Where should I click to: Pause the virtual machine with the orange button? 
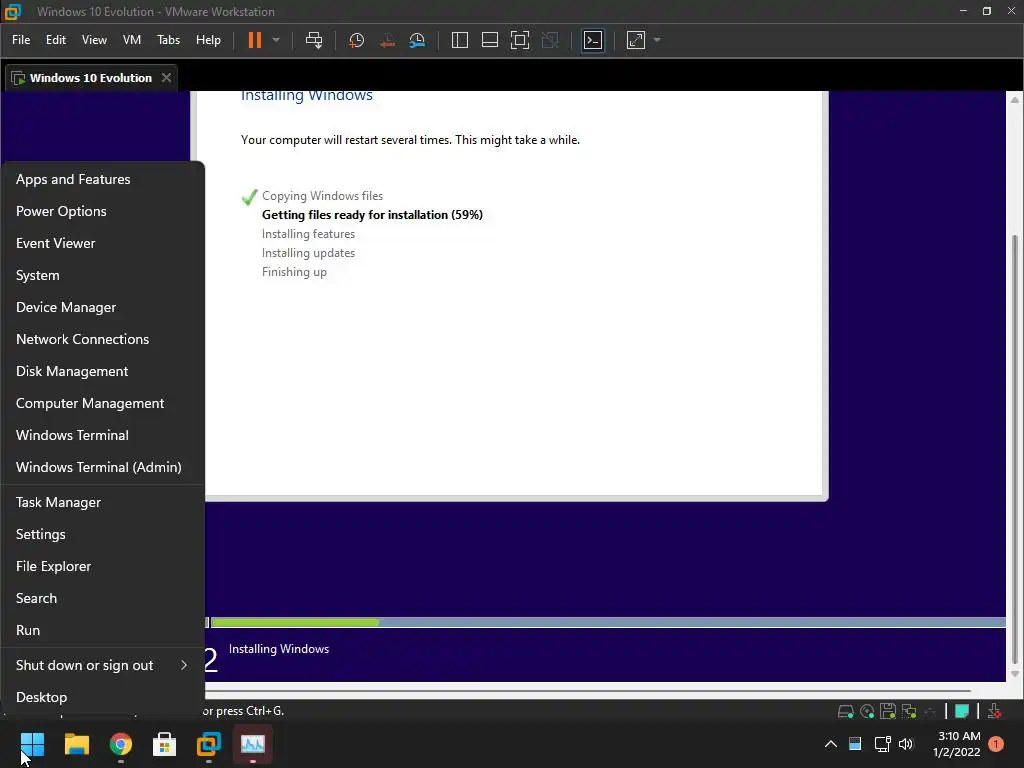pyautogui.click(x=255, y=40)
